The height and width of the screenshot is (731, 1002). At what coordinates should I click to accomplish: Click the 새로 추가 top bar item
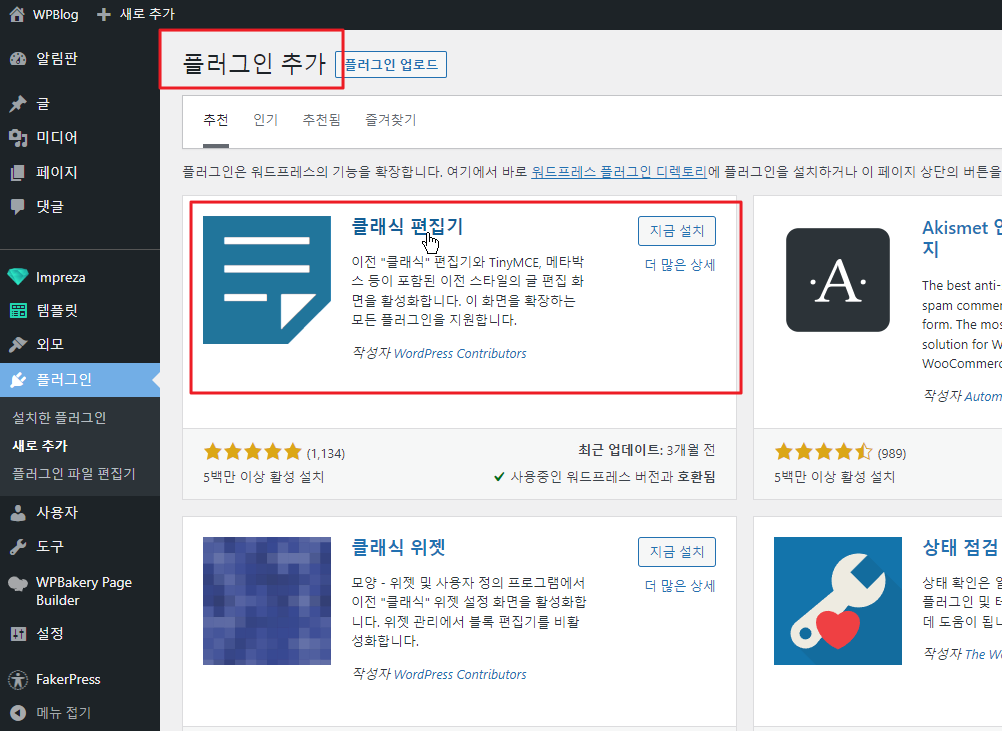click(135, 14)
